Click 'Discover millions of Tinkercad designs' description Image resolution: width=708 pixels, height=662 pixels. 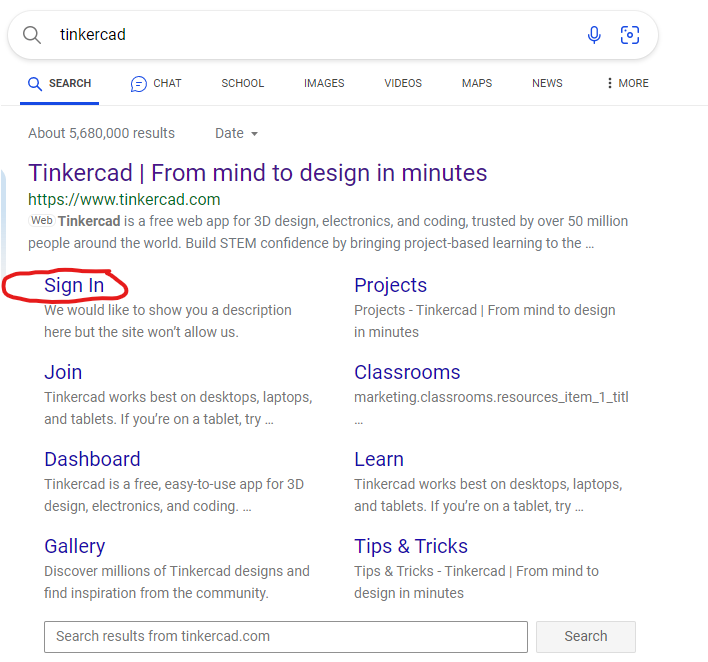(x=177, y=582)
